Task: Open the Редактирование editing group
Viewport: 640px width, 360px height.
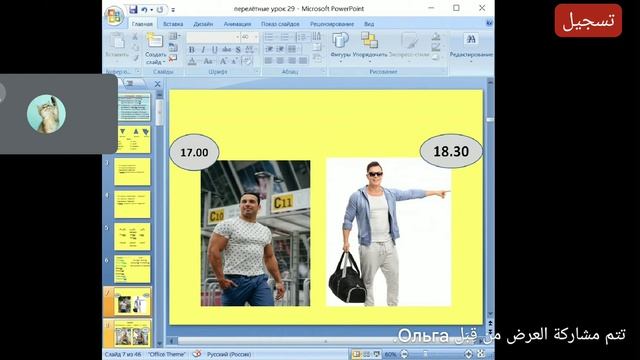Action: click(x=471, y=47)
